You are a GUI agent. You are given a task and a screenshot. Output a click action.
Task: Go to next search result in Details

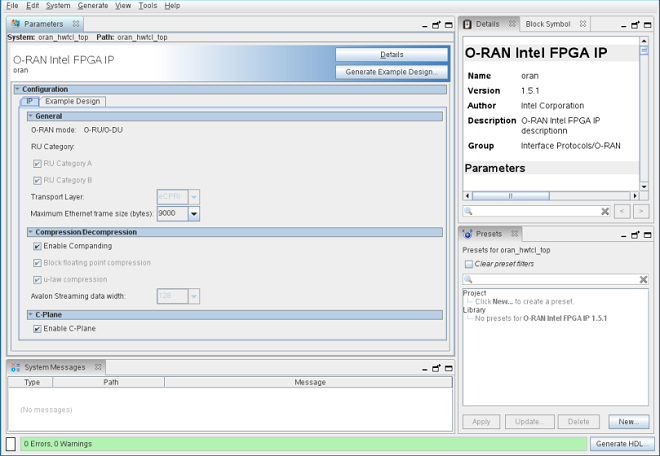[641, 211]
